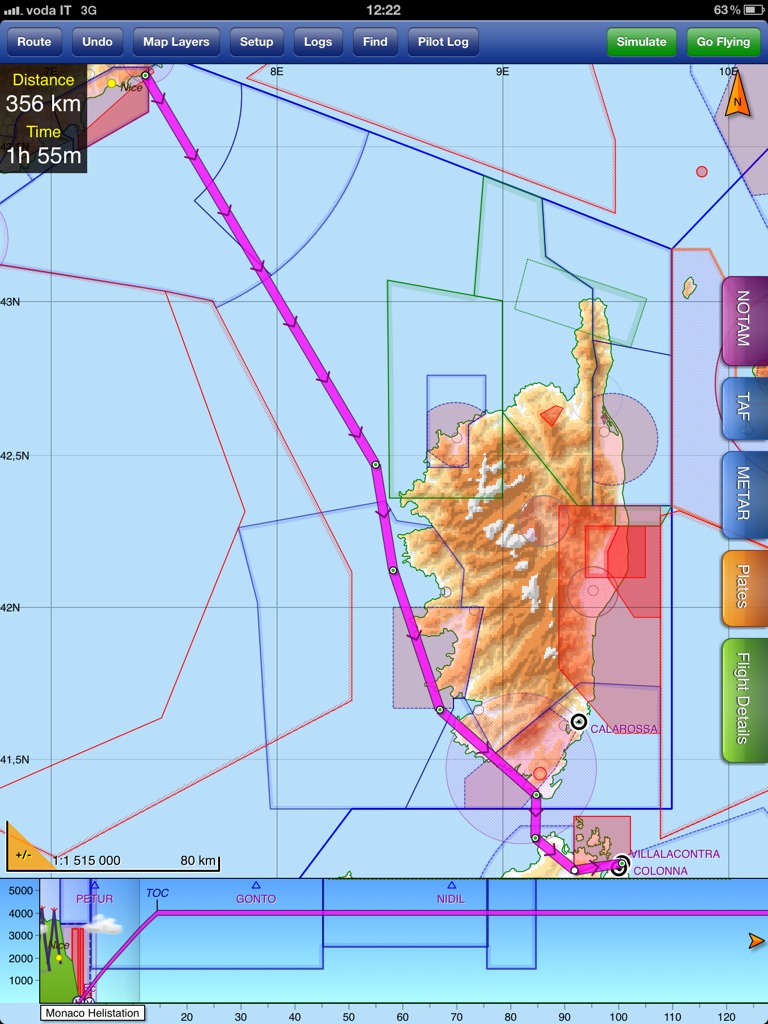Click the Undo button
The height and width of the screenshot is (1024, 768).
click(97, 42)
